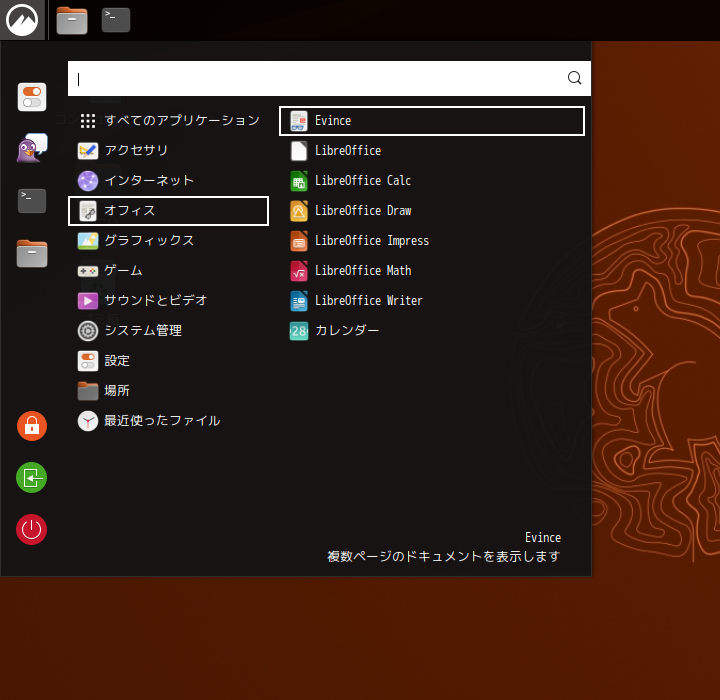The image size is (720, 700).
Task: Select the すべてのアプリケーション category
Action: click(169, 121)
